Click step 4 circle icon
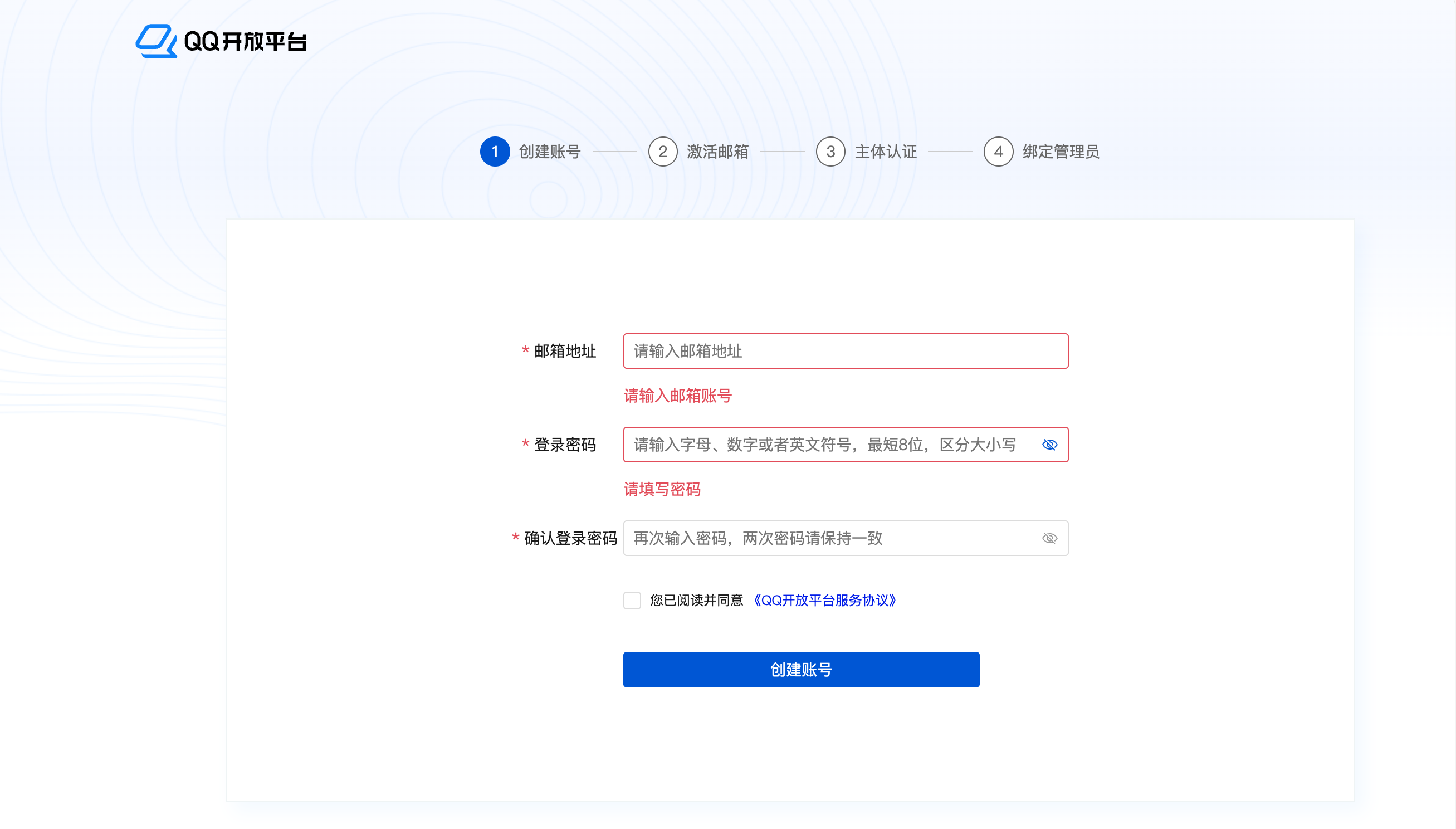The width and height of the screenshot is (1456, 829). click(998, 152)
